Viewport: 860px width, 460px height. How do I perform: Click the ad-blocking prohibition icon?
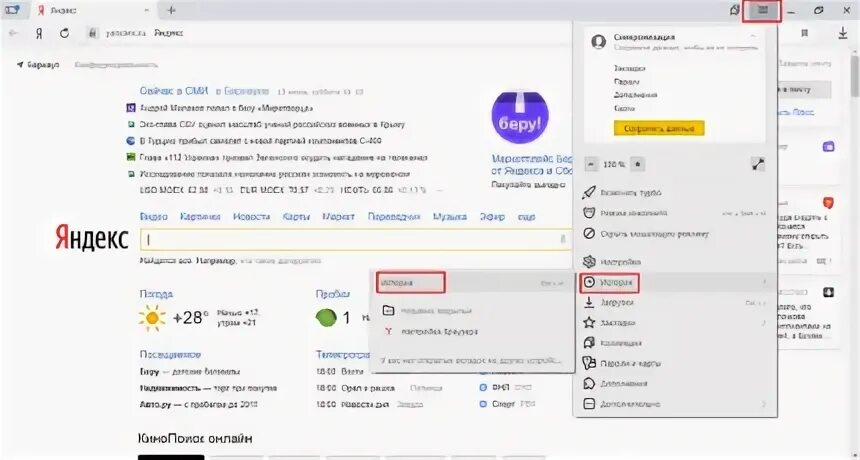coord(589,234)
